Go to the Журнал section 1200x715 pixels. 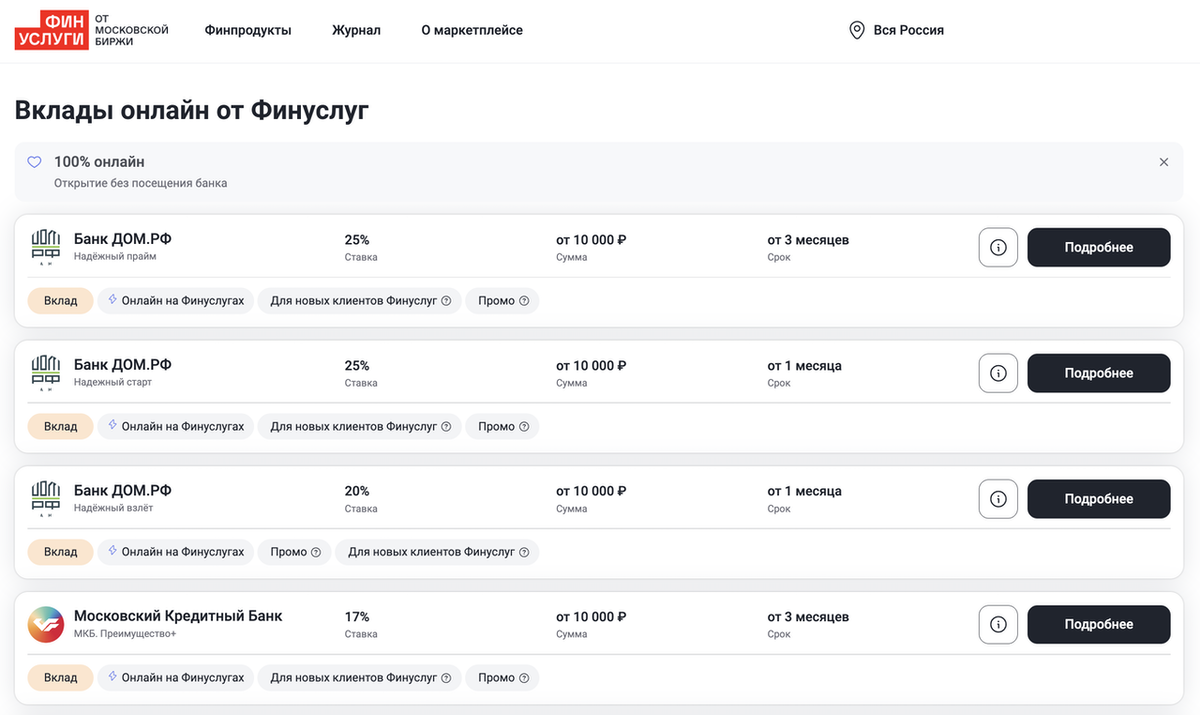click(x=356, y=31)
